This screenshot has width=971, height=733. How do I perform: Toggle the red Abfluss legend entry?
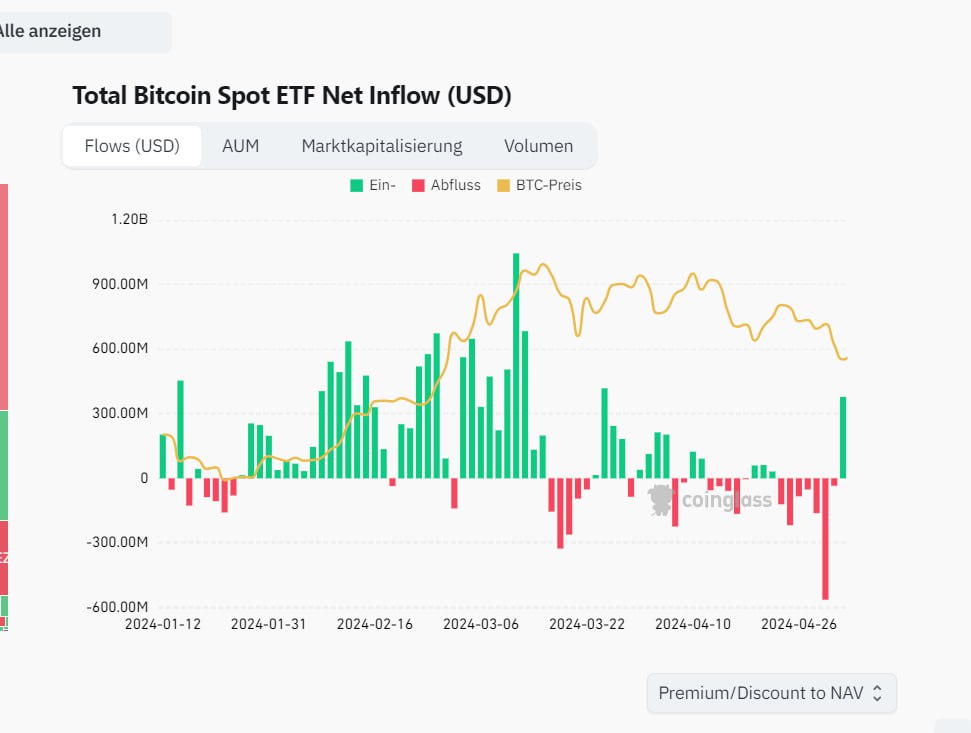click(x=445, y=185)
